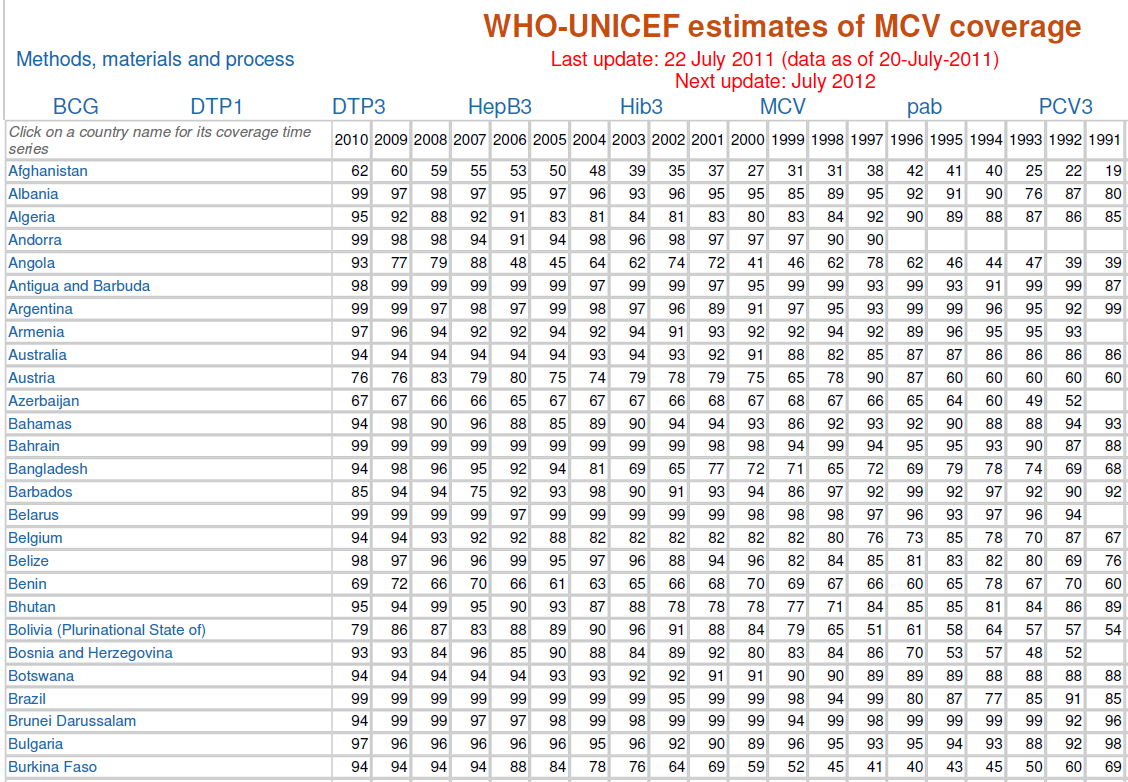Click Albania's 2010 coverage value cell
The width and height of the screenshot is (1128, 782).
click(x=351, y=194)
